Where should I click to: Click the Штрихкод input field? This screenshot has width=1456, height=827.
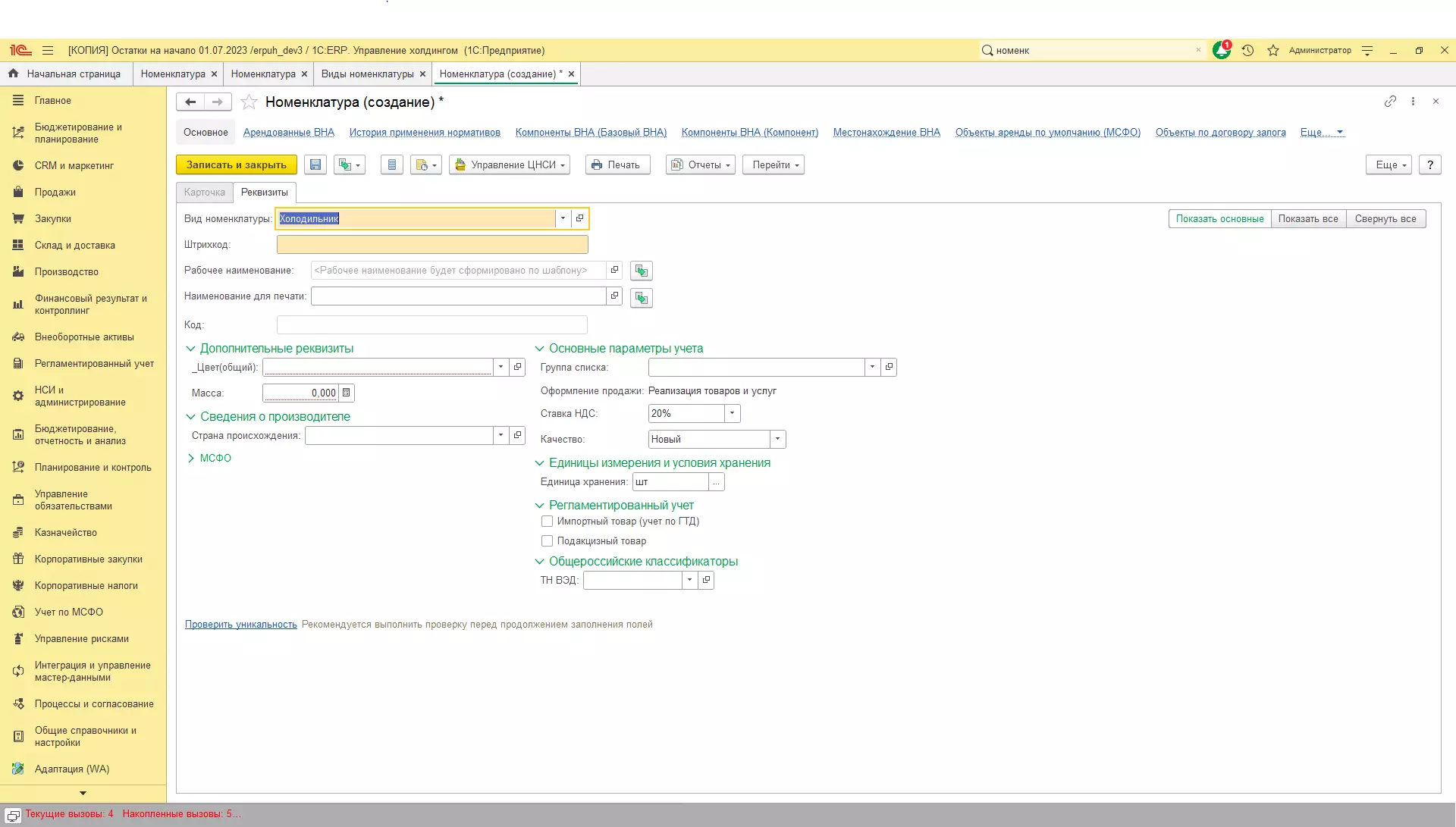click(431, 244)
